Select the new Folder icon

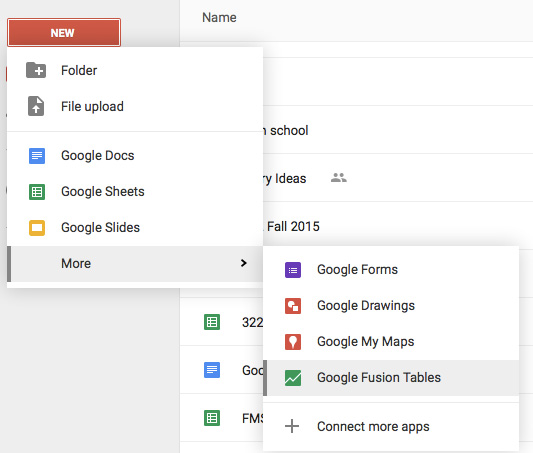[36, 70]
